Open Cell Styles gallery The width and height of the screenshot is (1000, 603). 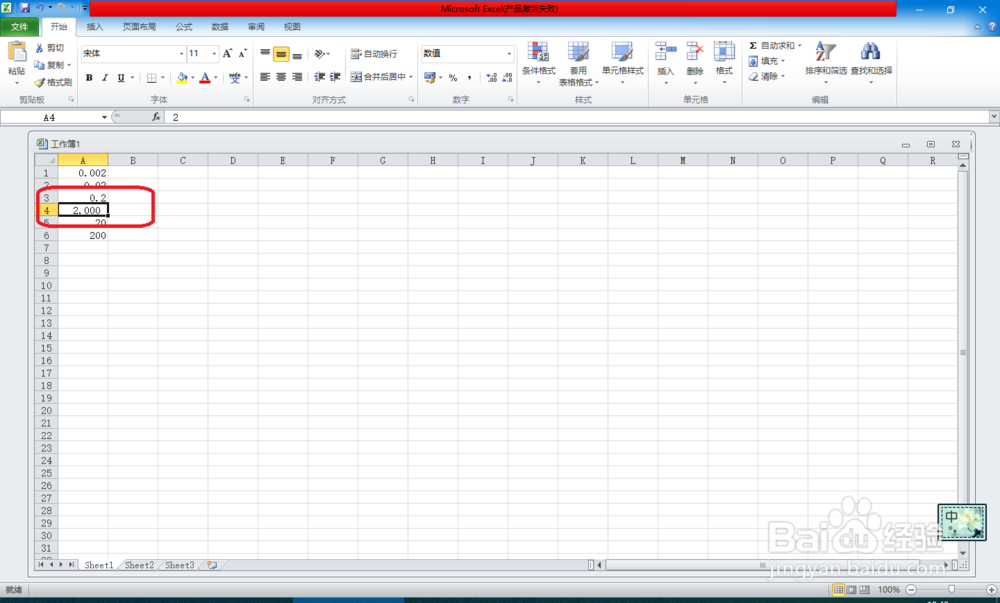click(x=622, y=63)
